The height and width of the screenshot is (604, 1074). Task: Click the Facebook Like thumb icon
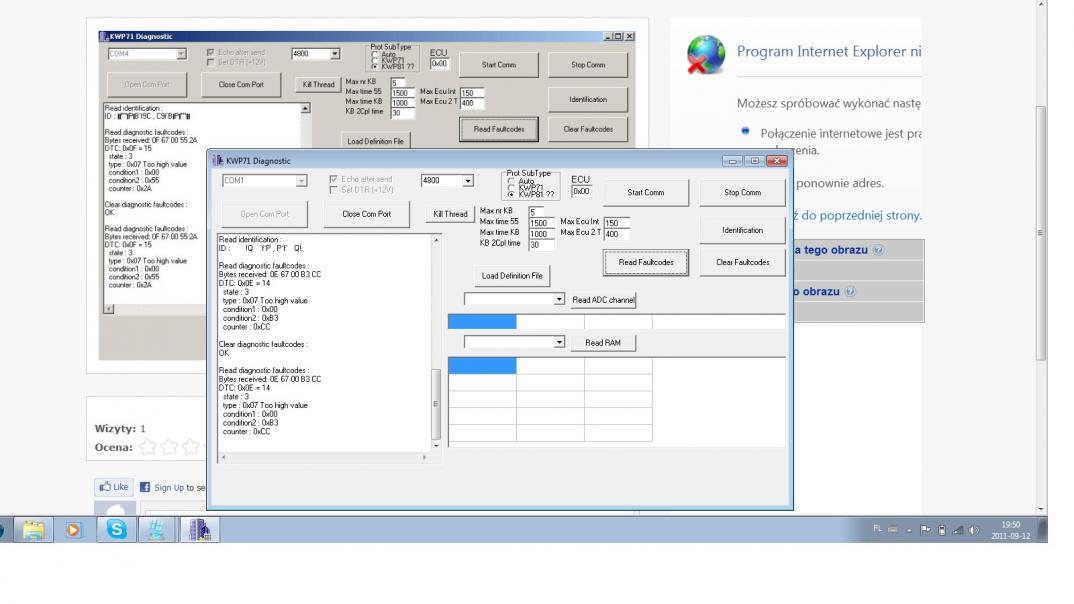click(105, 487)
